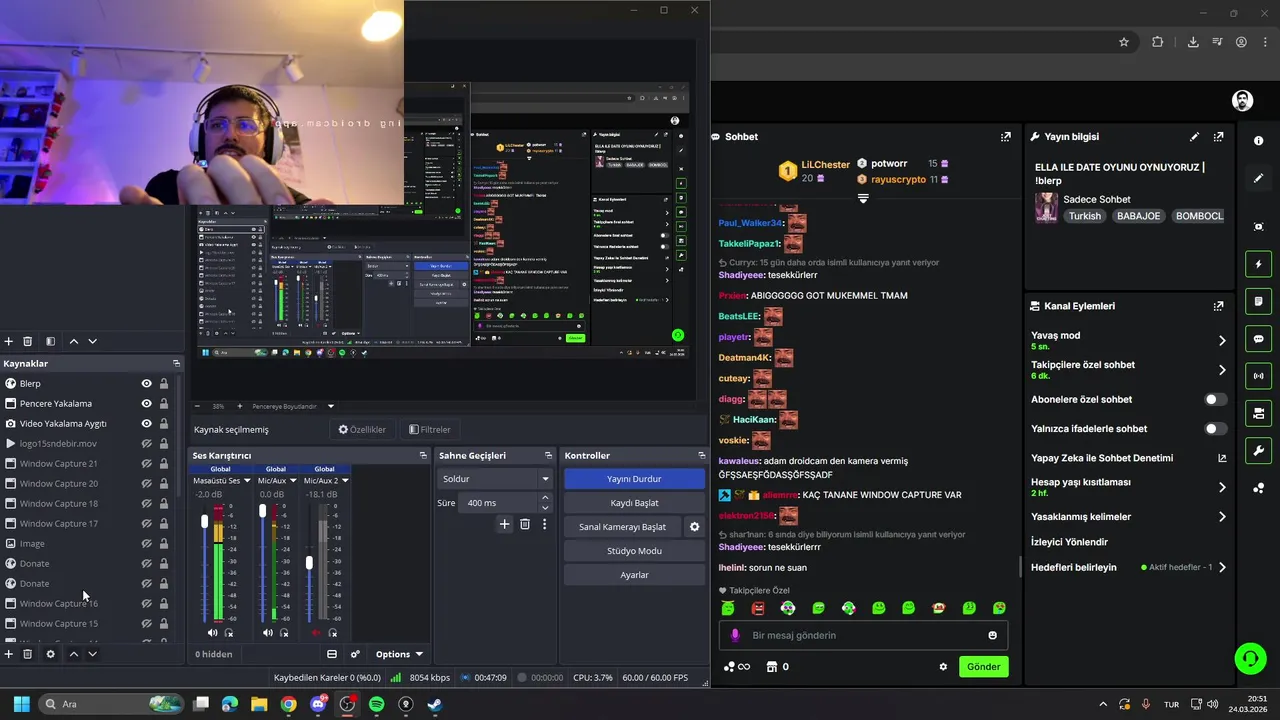
Task: Pop out the Kanal Eylemleri panel
Action: (1218, 306)
